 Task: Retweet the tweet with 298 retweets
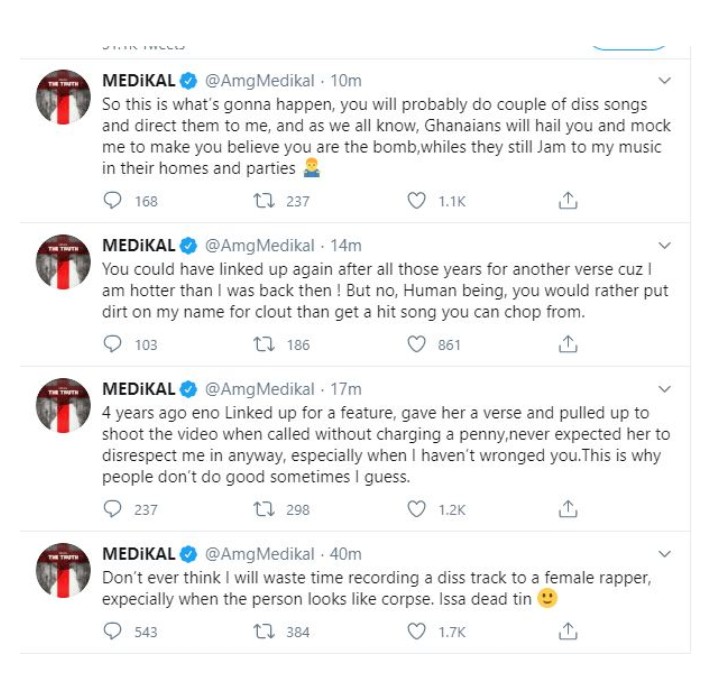(x=263, y=509)
